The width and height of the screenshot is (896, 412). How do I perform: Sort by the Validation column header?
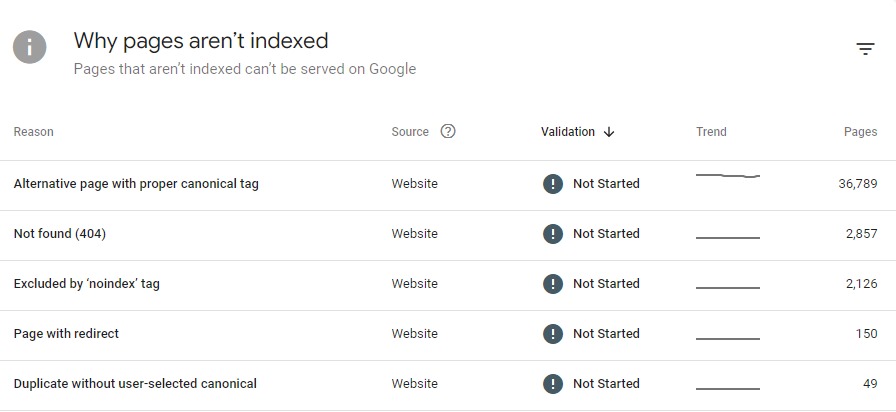pos(568,132)
